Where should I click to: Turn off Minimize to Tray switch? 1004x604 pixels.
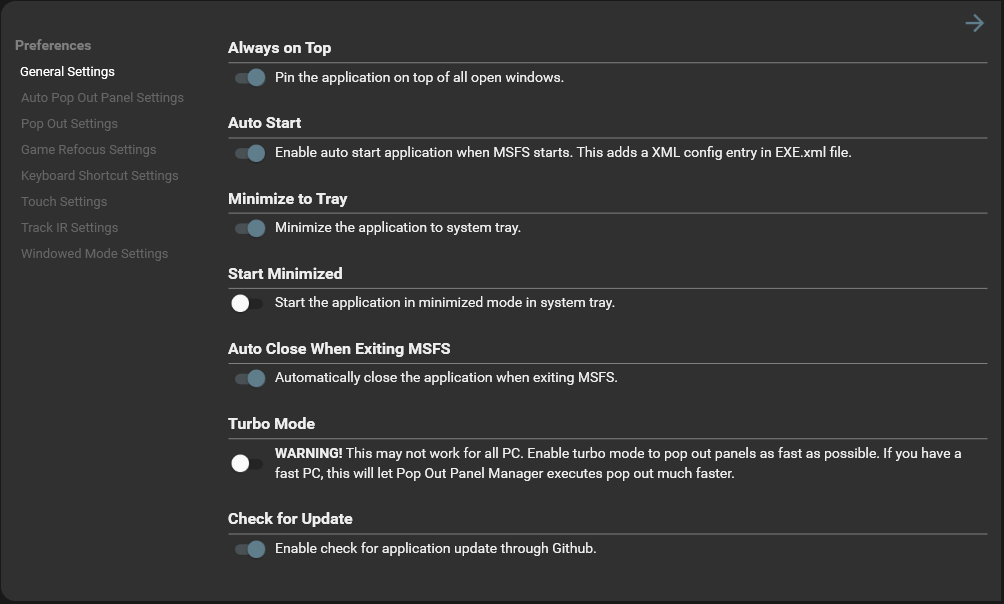[x=249, y=228]
